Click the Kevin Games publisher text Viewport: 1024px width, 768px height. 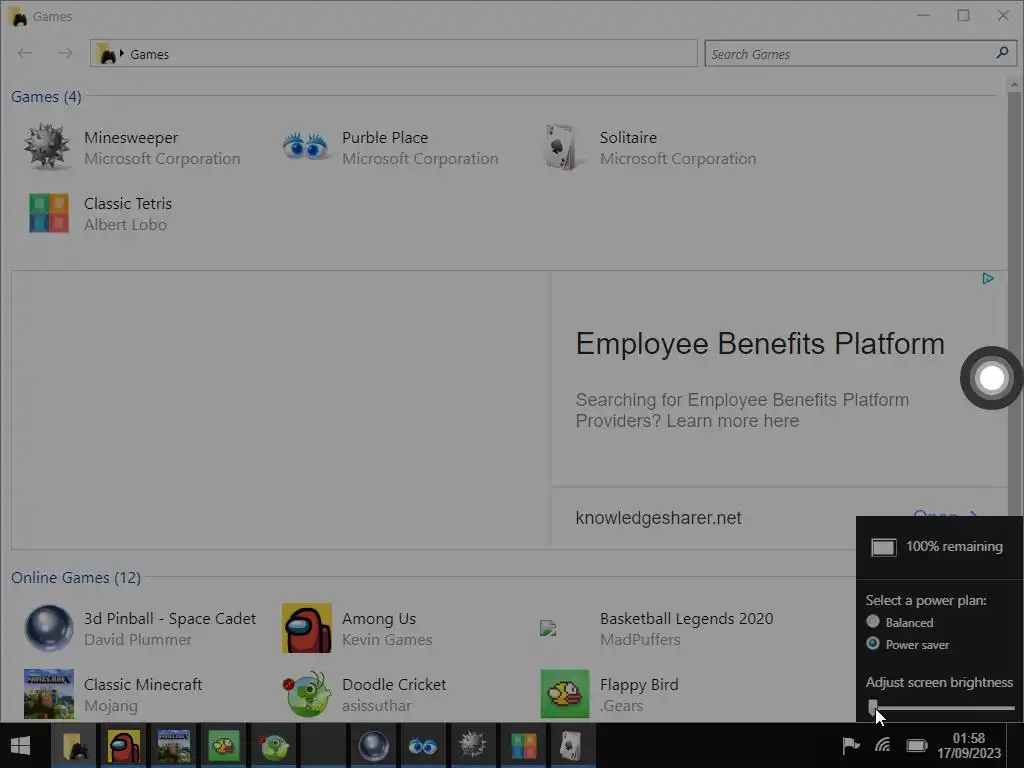click(387, 640)
